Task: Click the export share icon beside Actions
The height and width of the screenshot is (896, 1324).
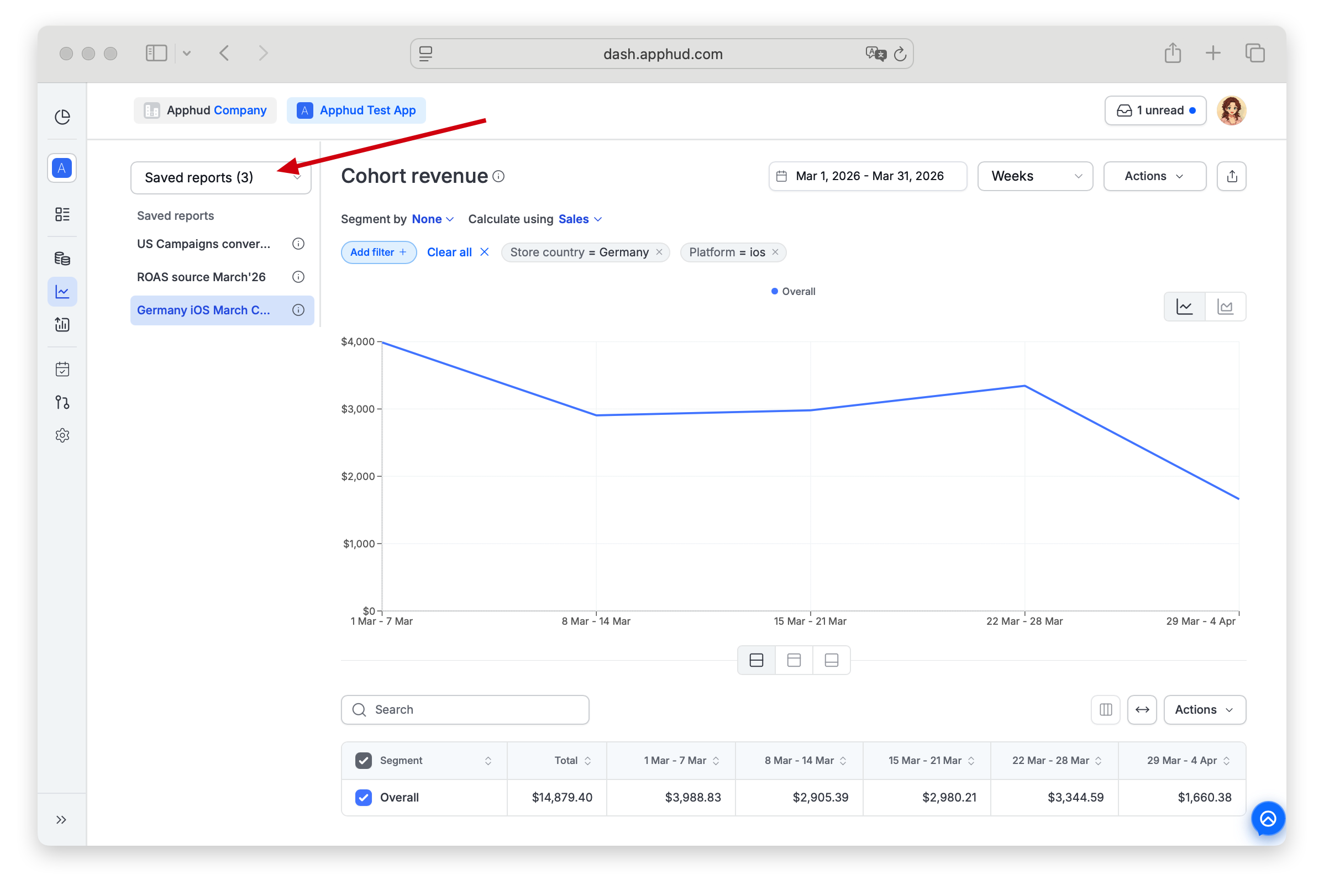Action: [x=1232, y=176]
